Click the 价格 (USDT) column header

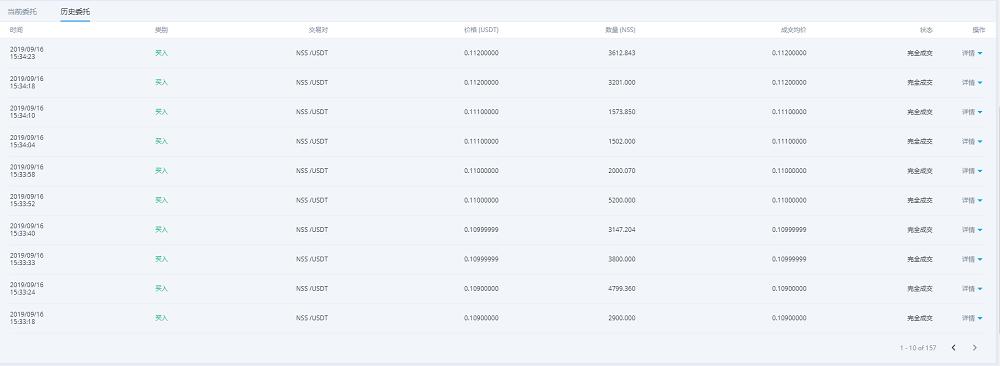pyautogui.click(x=482, y=30)
